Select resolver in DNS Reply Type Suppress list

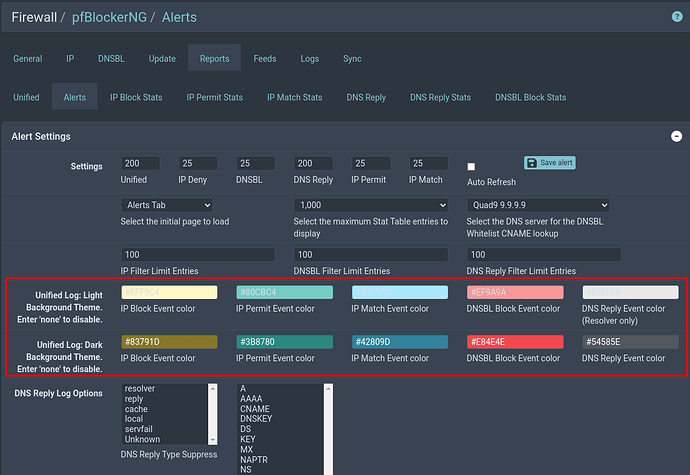click(x=165, y=389)
